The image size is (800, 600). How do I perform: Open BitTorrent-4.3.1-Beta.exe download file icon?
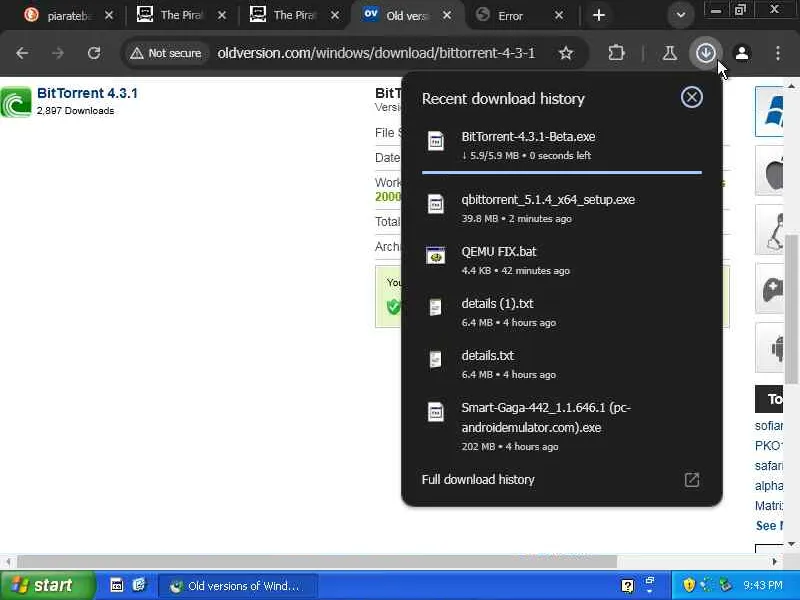pos(436,141)
